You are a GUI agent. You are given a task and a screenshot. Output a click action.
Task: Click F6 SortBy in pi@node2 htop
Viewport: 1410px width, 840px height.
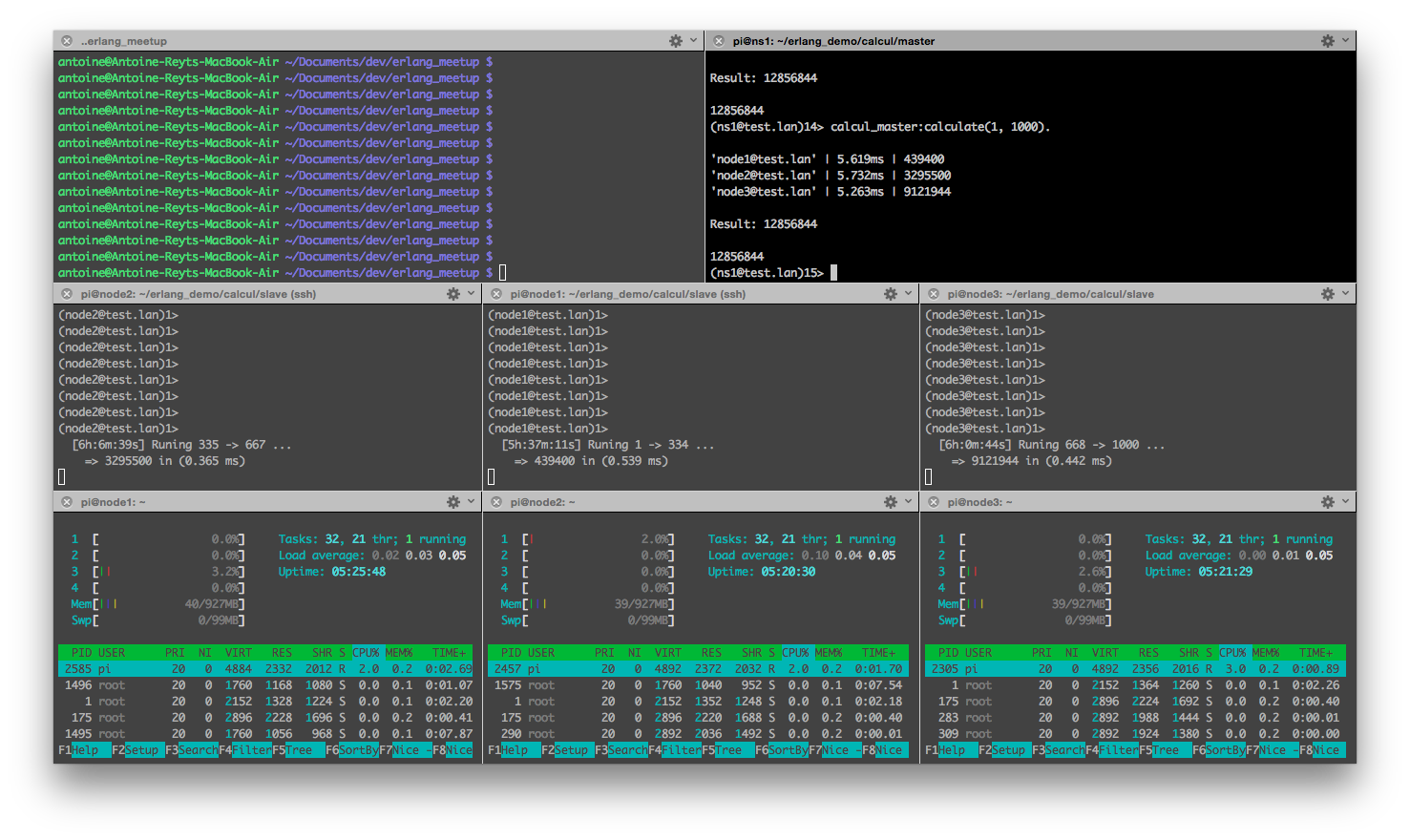[782, 750]
